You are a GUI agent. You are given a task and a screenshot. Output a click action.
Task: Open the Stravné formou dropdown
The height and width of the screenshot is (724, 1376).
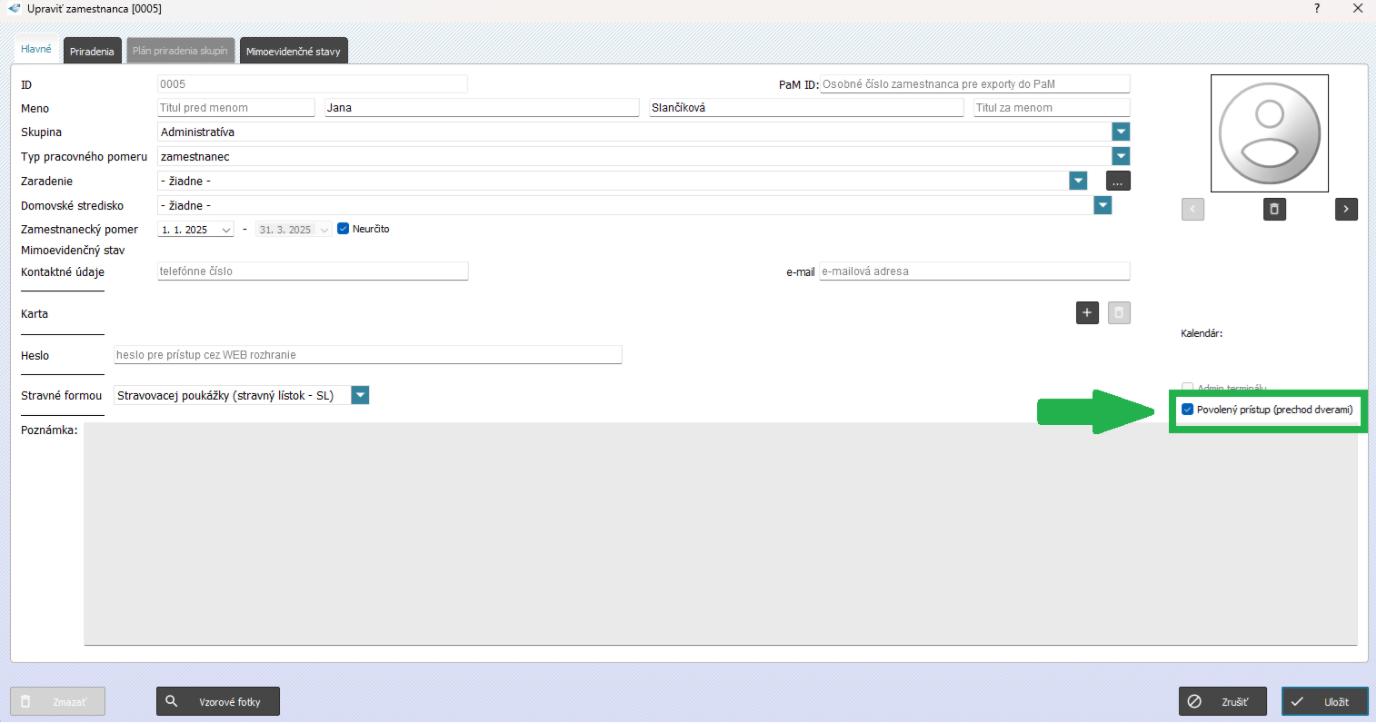tap(361, 395)
